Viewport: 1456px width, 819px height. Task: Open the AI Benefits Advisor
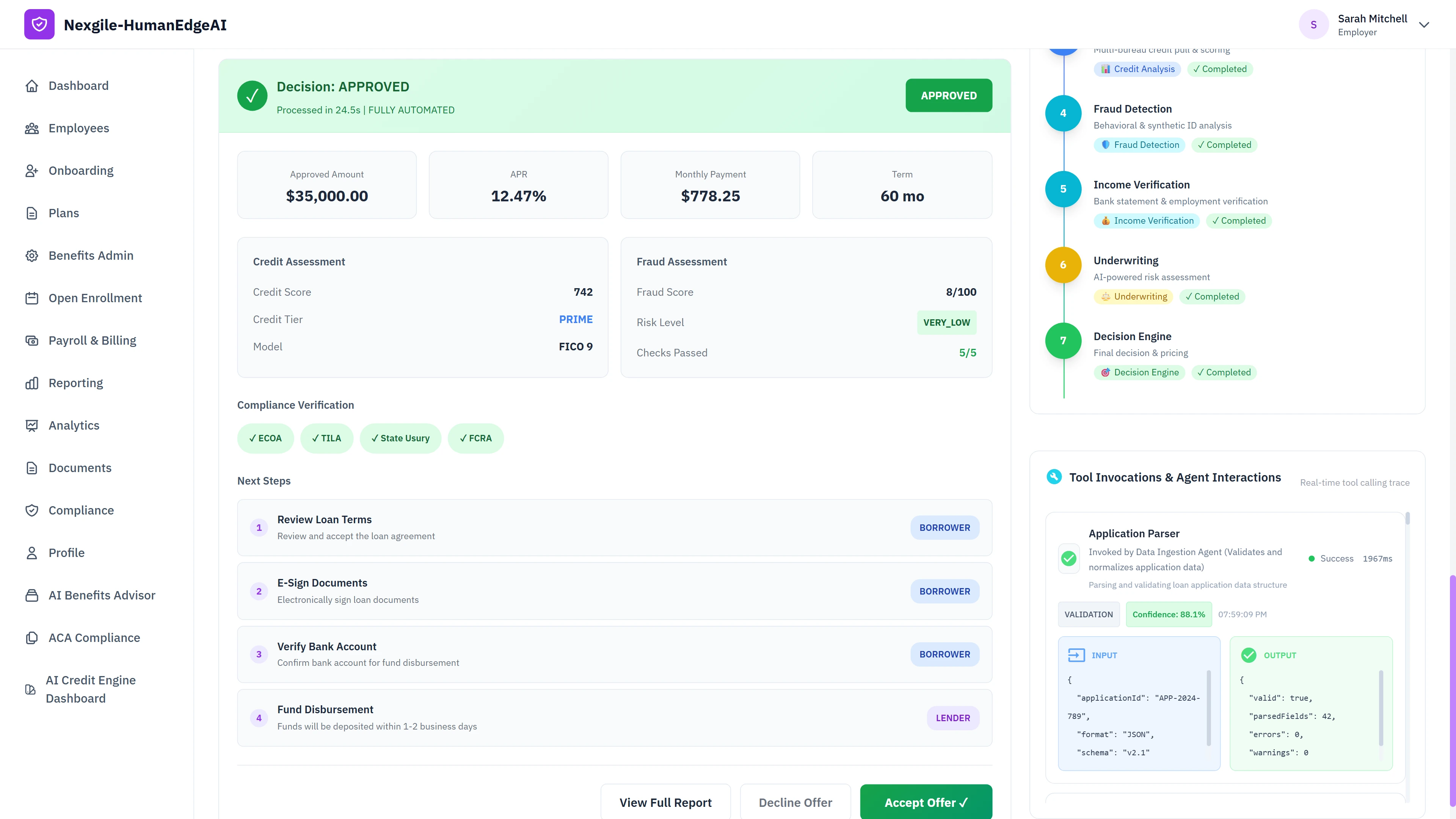102,595
